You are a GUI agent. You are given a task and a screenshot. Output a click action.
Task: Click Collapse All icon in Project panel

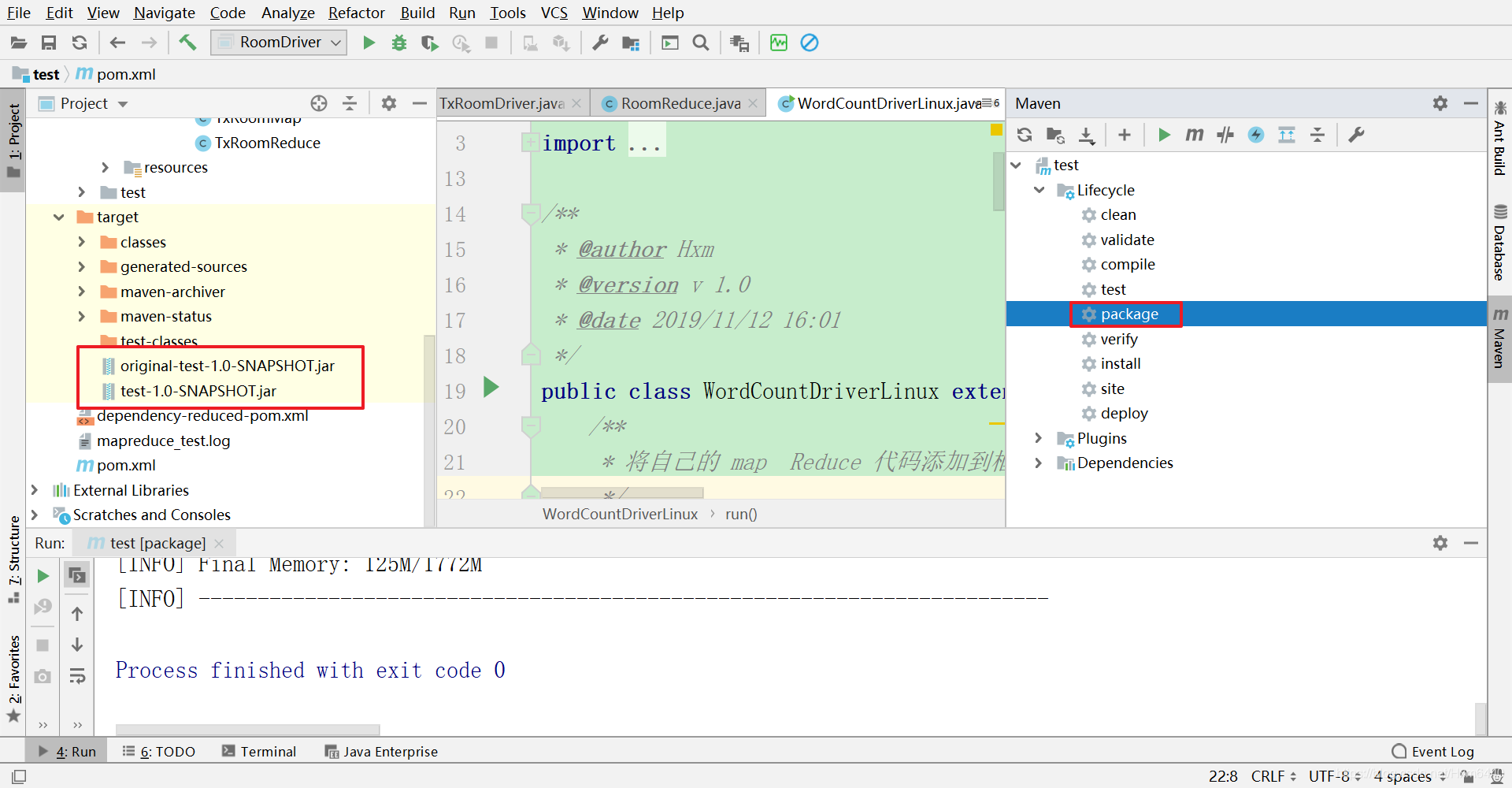coord(350,103)
